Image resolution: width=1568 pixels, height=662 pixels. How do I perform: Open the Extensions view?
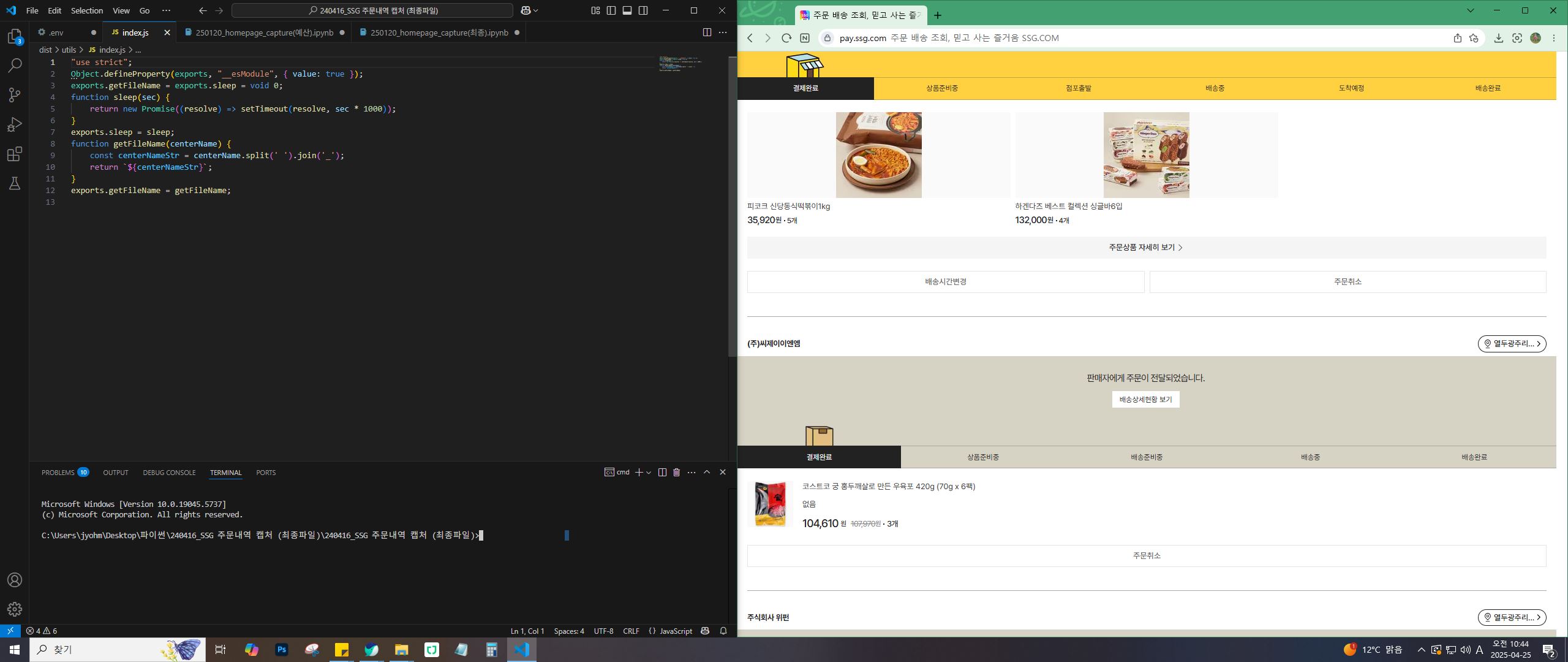point(15,154)
